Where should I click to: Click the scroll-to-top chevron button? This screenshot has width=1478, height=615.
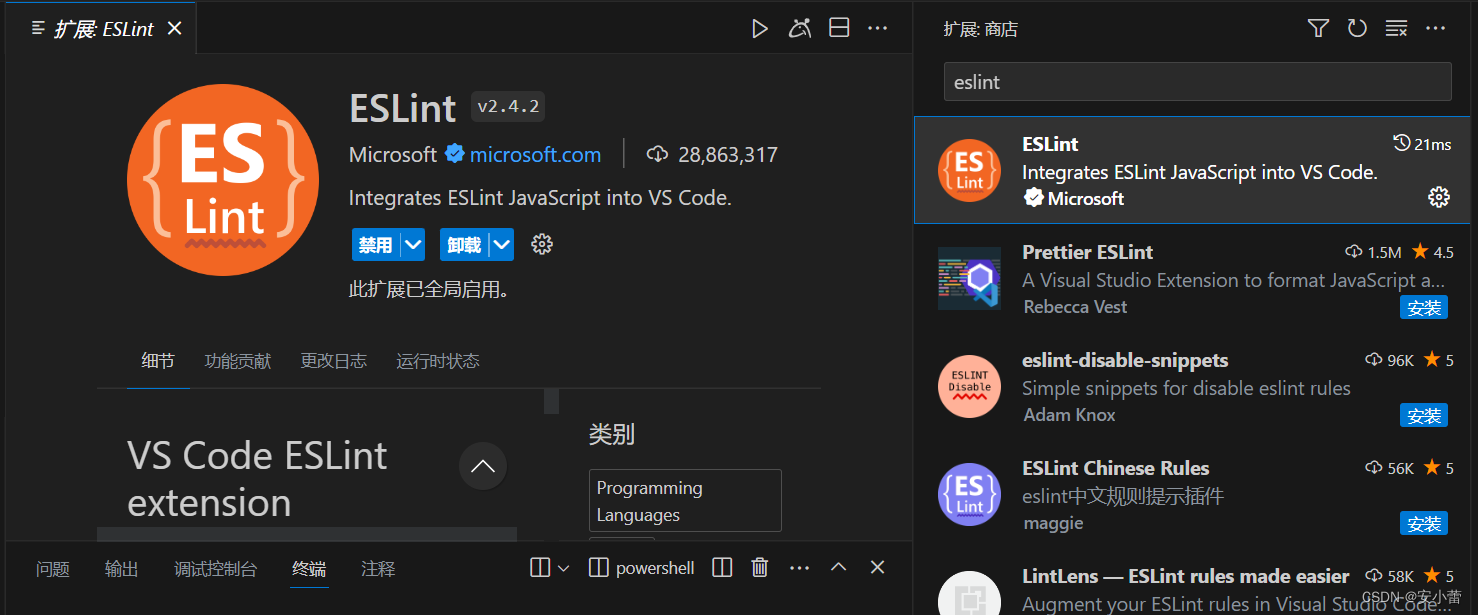(x=483, y=466)
